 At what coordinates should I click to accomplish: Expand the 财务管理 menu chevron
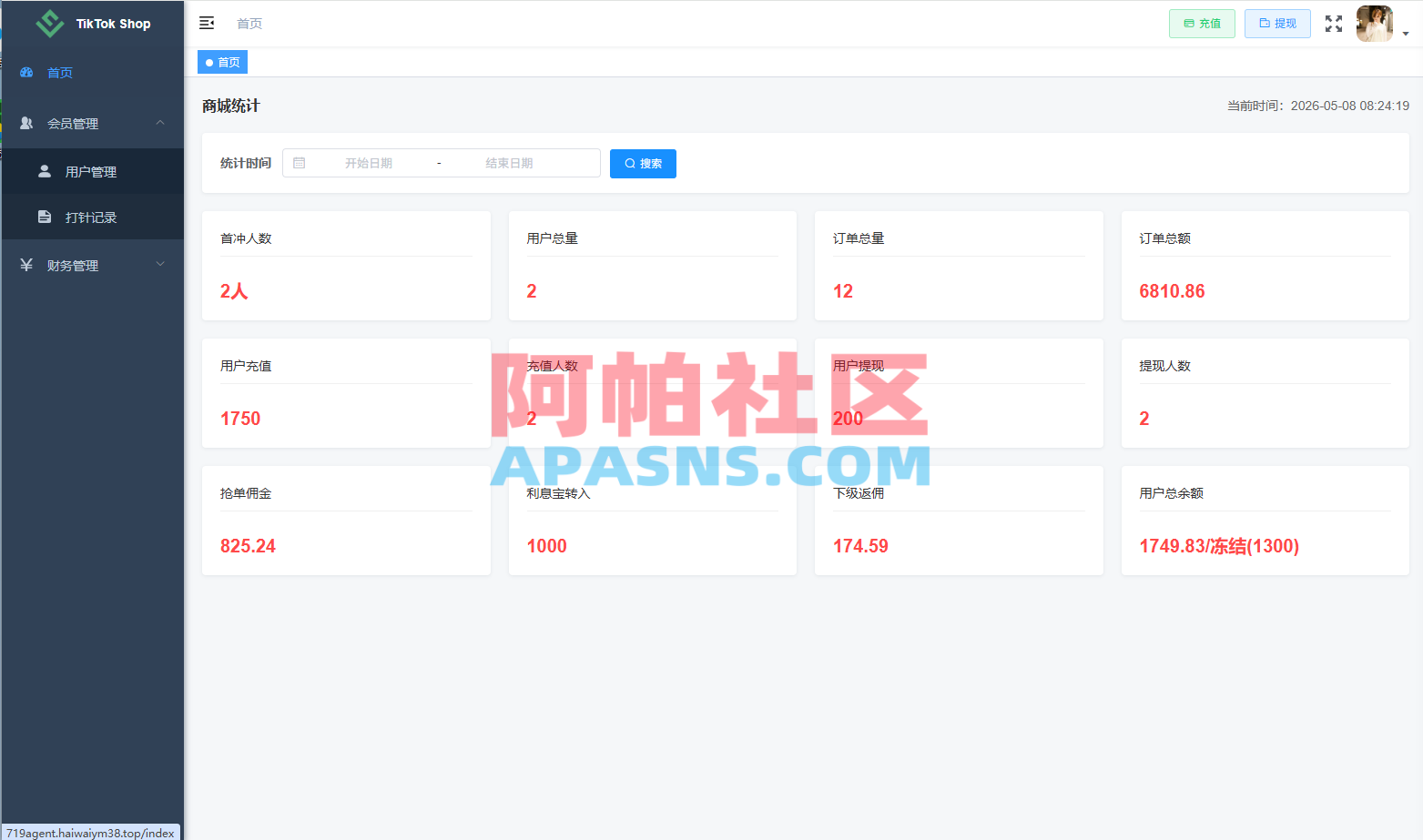pyautogui.click(x=160, y=265)
